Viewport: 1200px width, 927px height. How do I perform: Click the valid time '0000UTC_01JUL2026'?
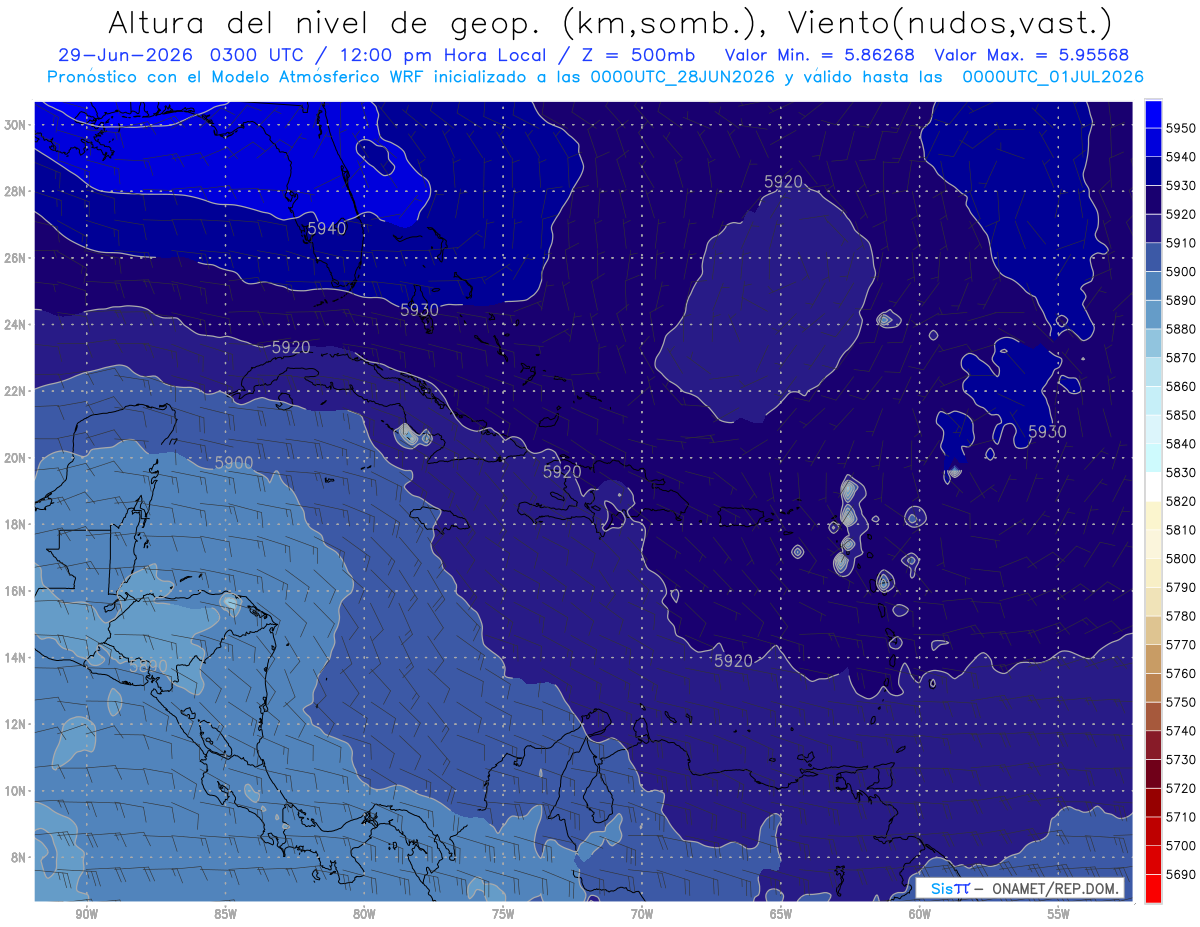click(x=1053, y=77)
